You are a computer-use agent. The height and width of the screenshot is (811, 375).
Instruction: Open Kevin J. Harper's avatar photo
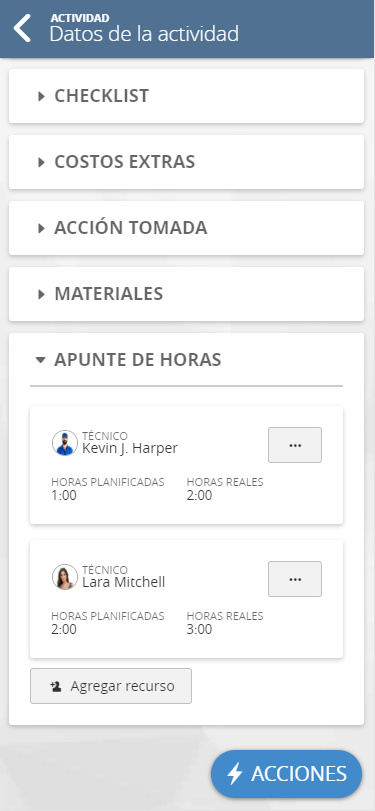pos(65,443)
